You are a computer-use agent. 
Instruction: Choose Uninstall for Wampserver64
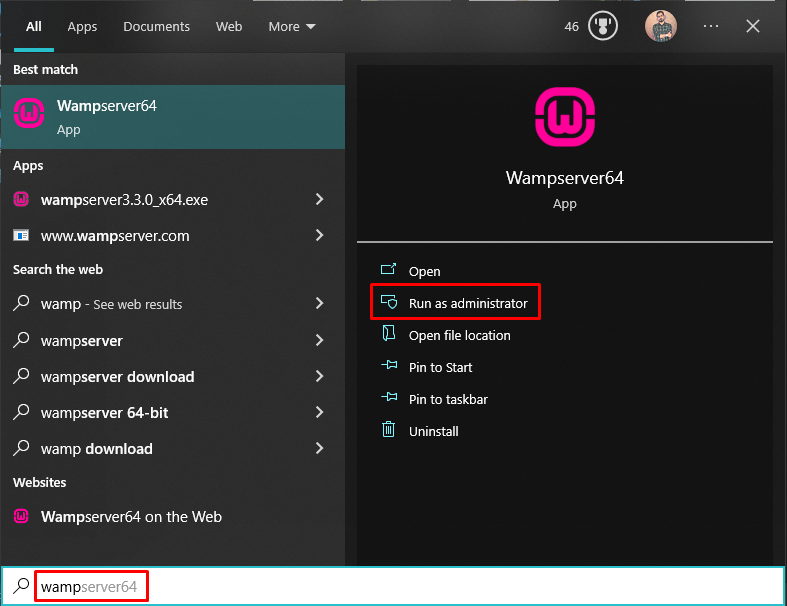click(434, 432)
